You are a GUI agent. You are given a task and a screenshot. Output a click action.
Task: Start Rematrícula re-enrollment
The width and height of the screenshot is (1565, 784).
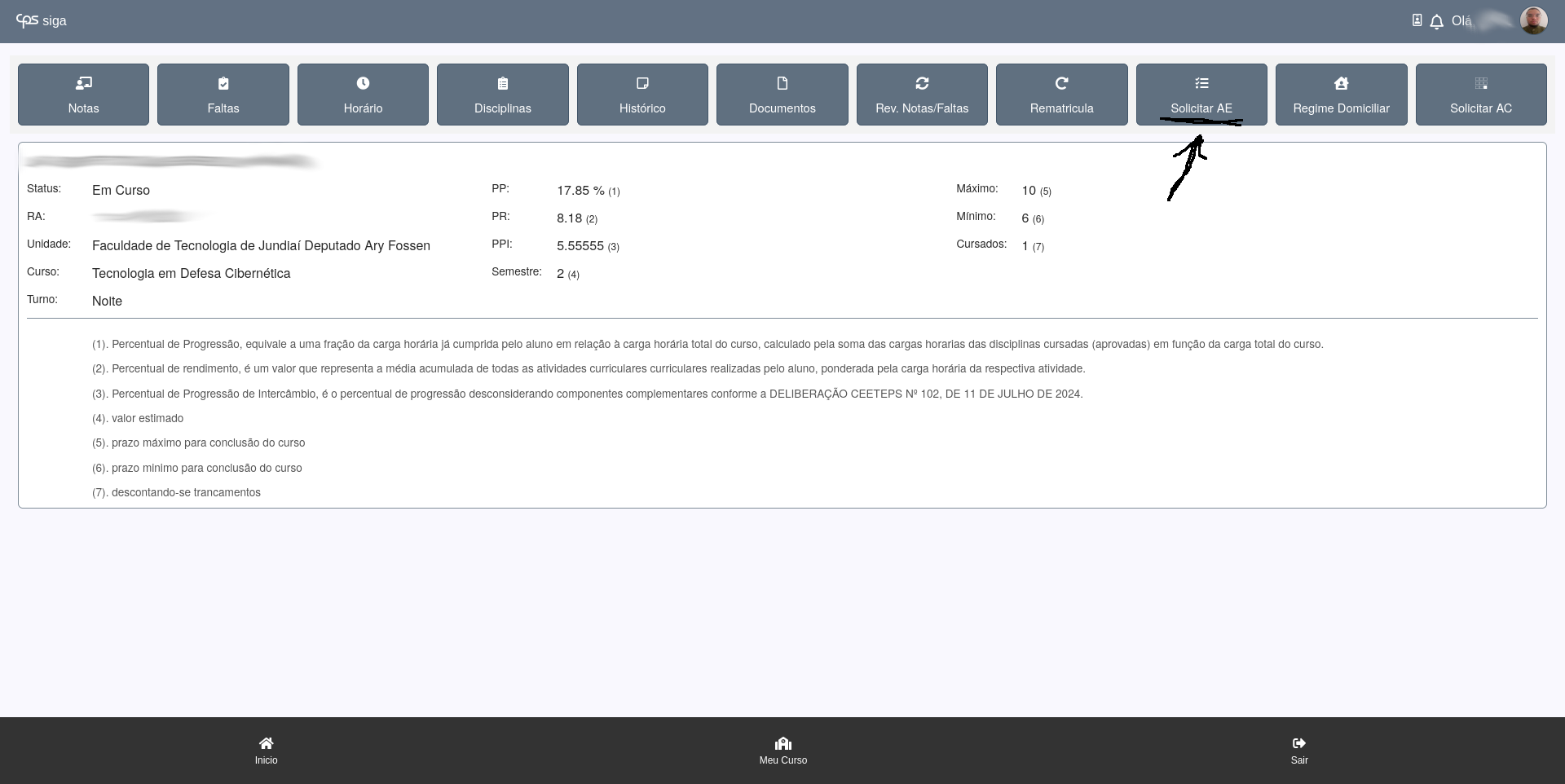pyautogui.click(x=1061, y=95)
